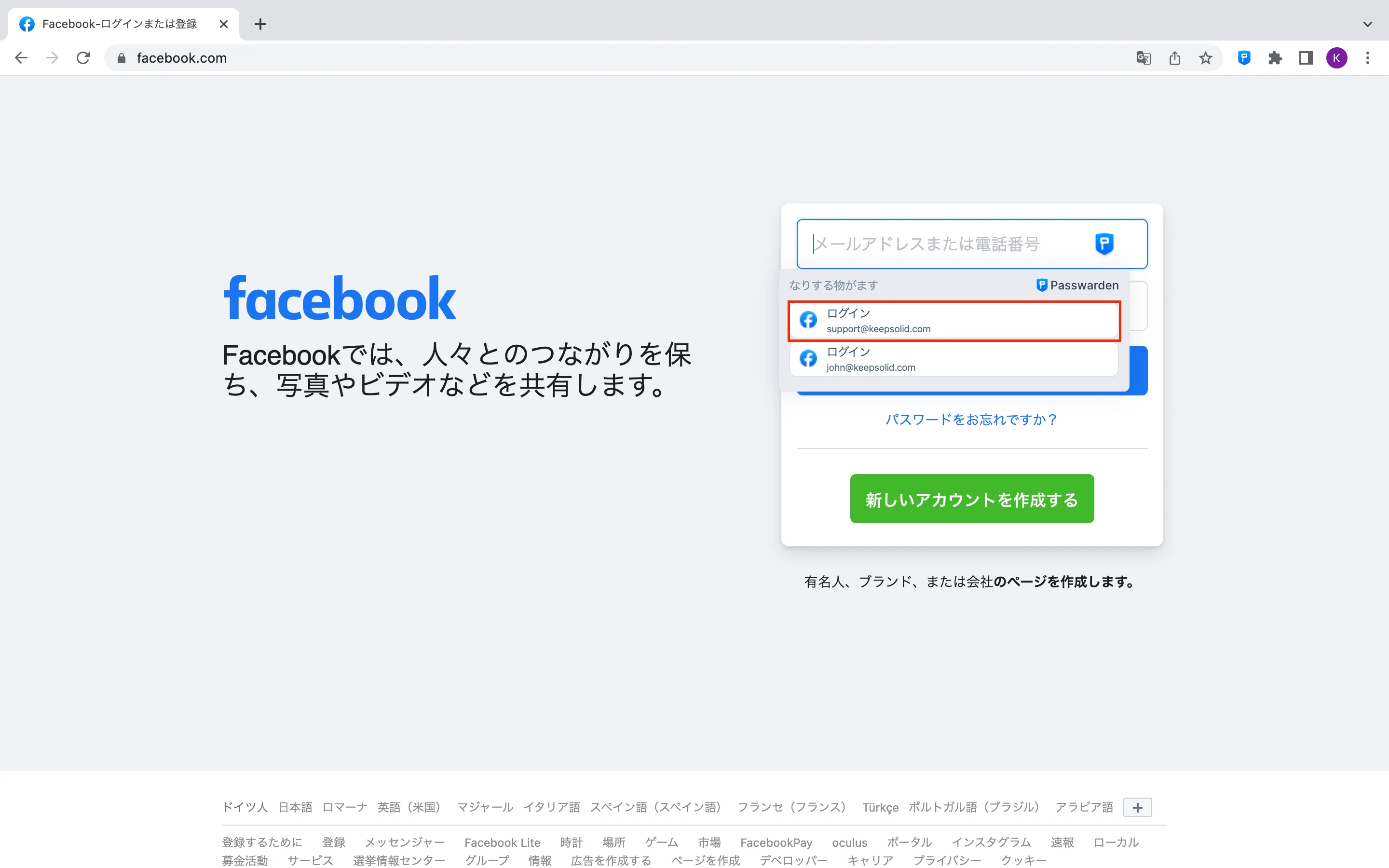Select the support@keepsolid.com login suggestion
The width and height of the screenshot is (1389, 868).
(x=953, y=320)
